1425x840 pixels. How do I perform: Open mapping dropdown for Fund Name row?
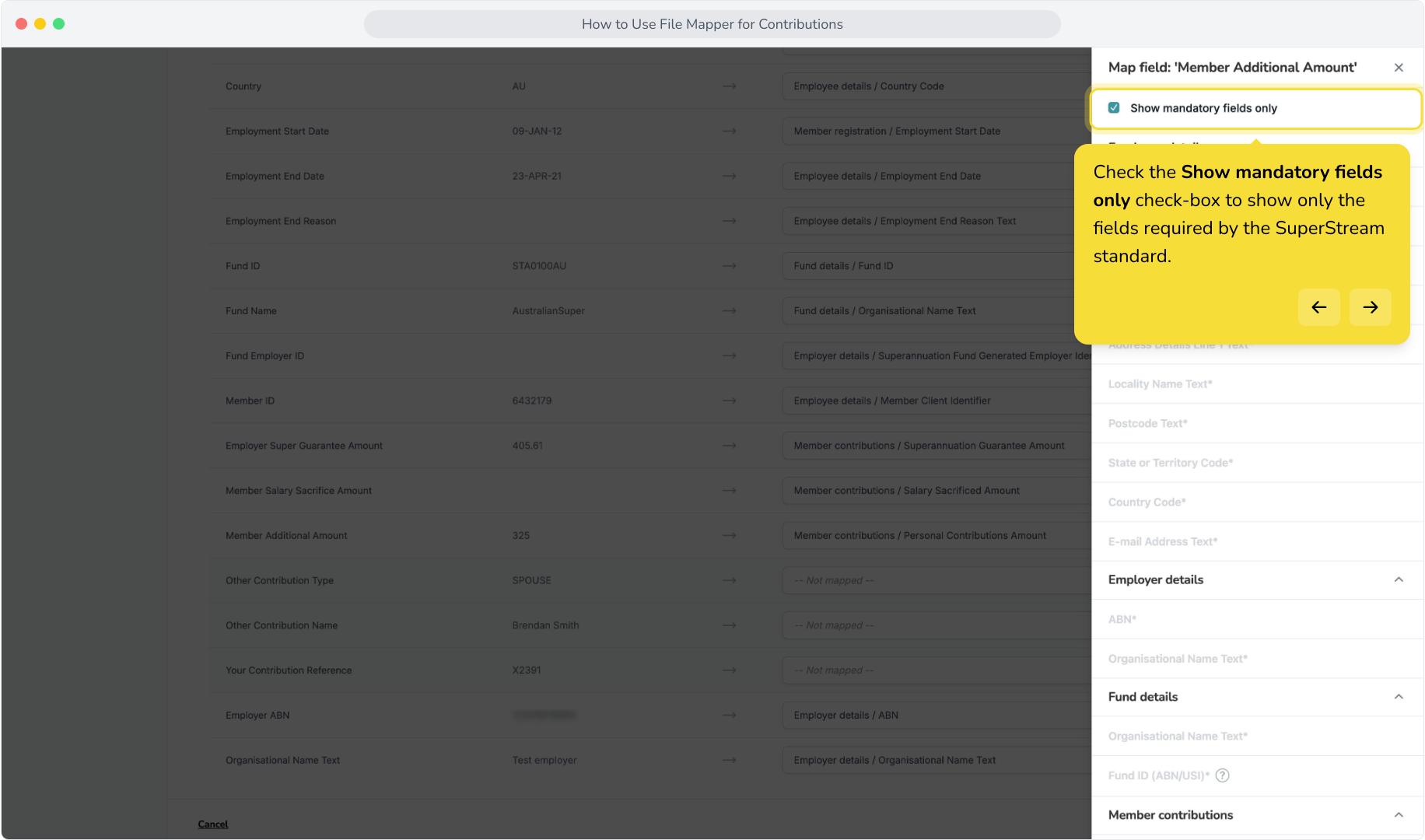[x=937, y=311]
